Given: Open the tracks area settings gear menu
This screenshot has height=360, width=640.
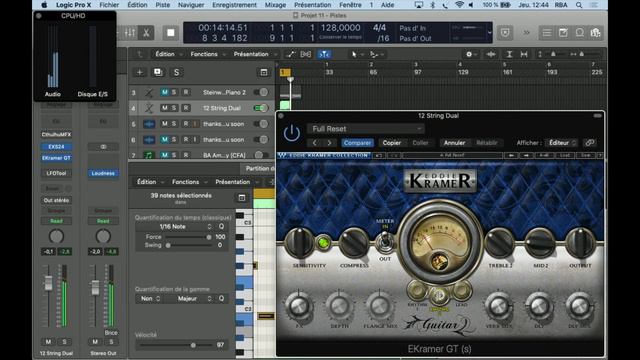Looking at the screenshot, I should coord(471,54).
